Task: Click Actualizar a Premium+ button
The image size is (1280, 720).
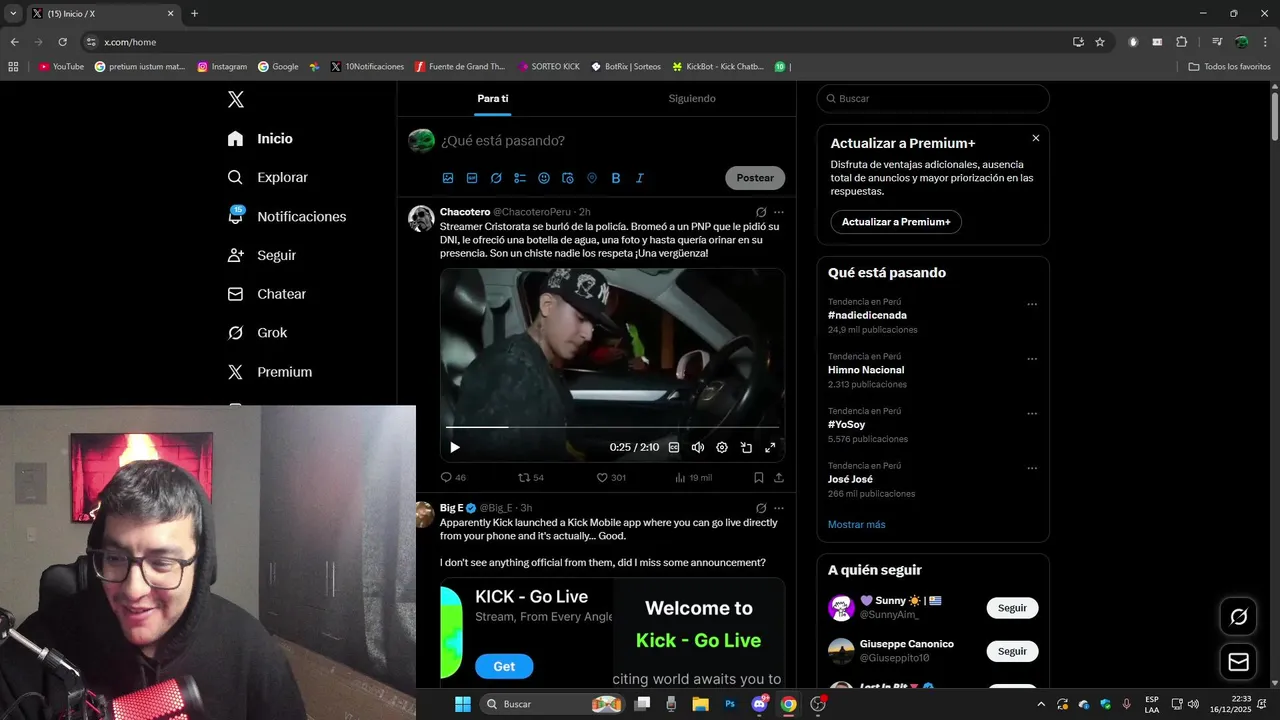Action: click(896, 222)
